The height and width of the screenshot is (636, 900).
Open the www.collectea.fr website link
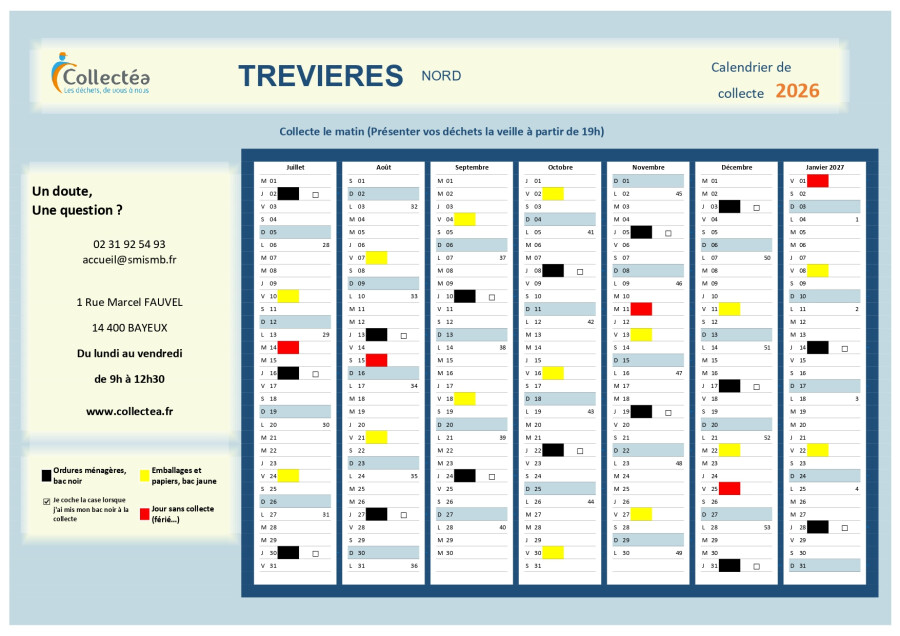[x=129, y=410]
